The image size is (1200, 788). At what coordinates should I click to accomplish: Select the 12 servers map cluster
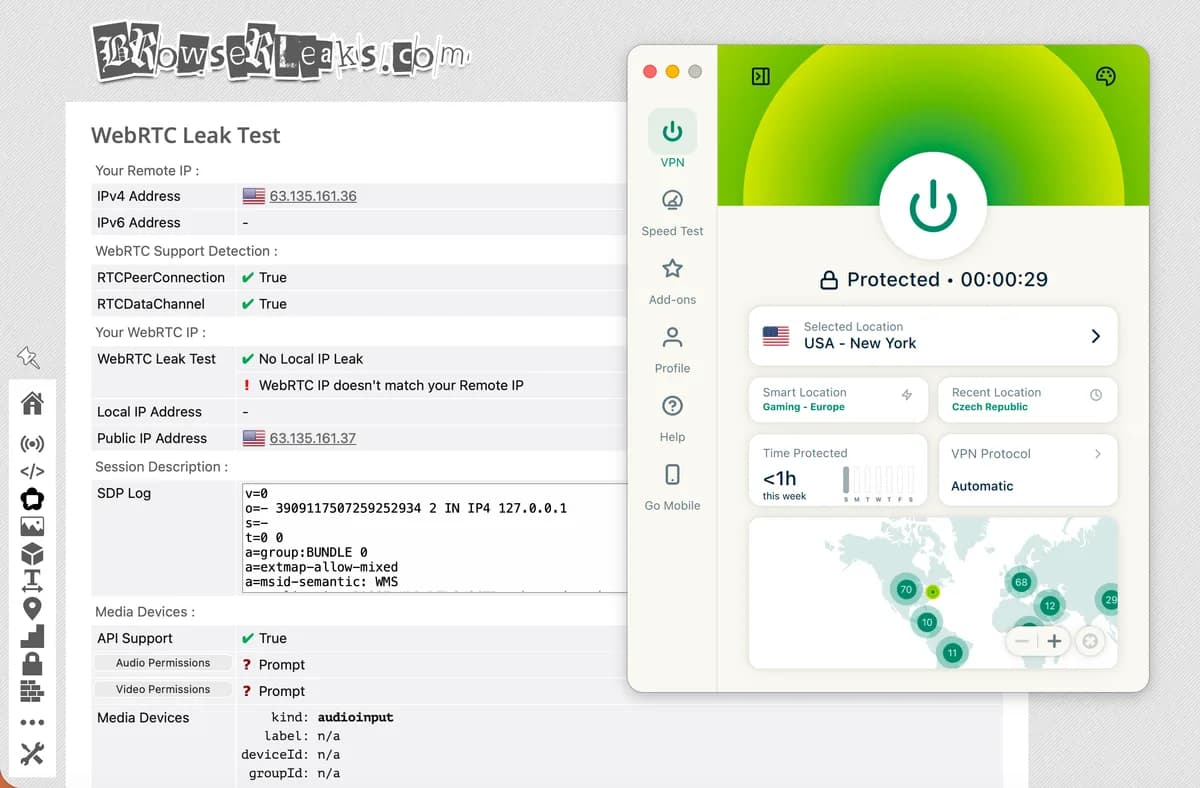click(x=1049, y=605)
